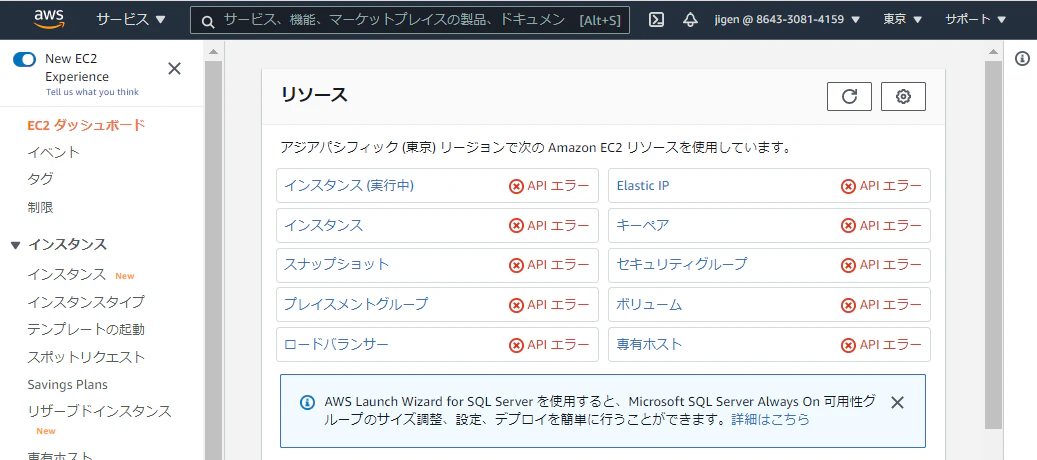Open the セキュリティグループ resource link
This screenshot has height=460, width=1037.
tap(682, 264)
